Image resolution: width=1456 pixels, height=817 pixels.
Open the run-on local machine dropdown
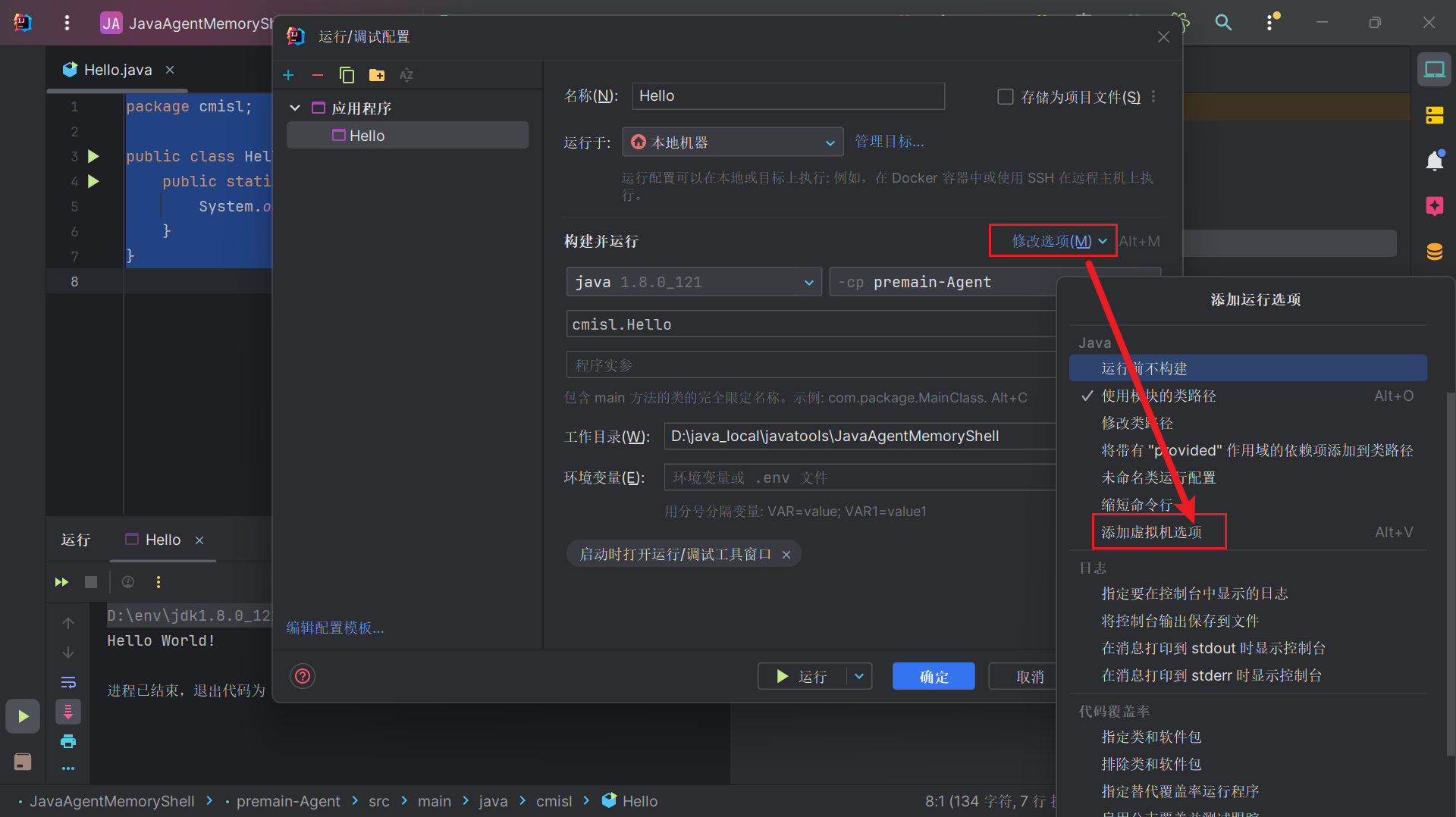tap(733, 142)
